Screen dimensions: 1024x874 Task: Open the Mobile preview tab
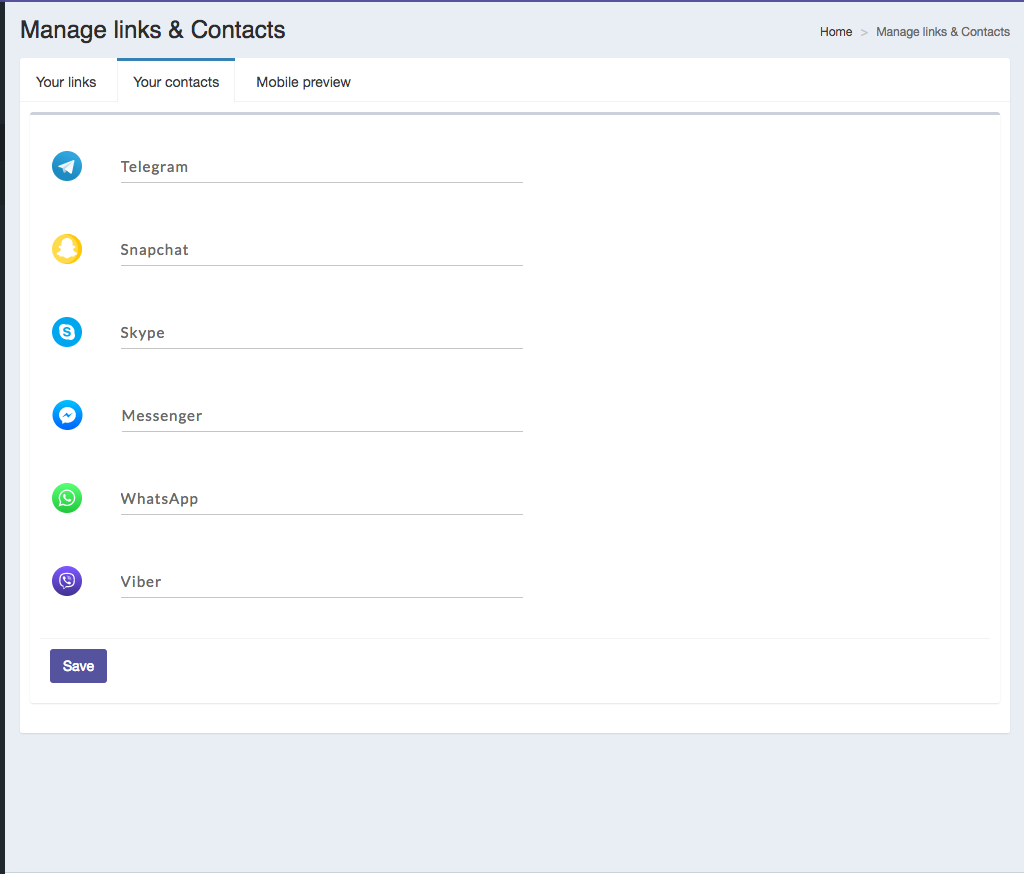click(303, 82)
